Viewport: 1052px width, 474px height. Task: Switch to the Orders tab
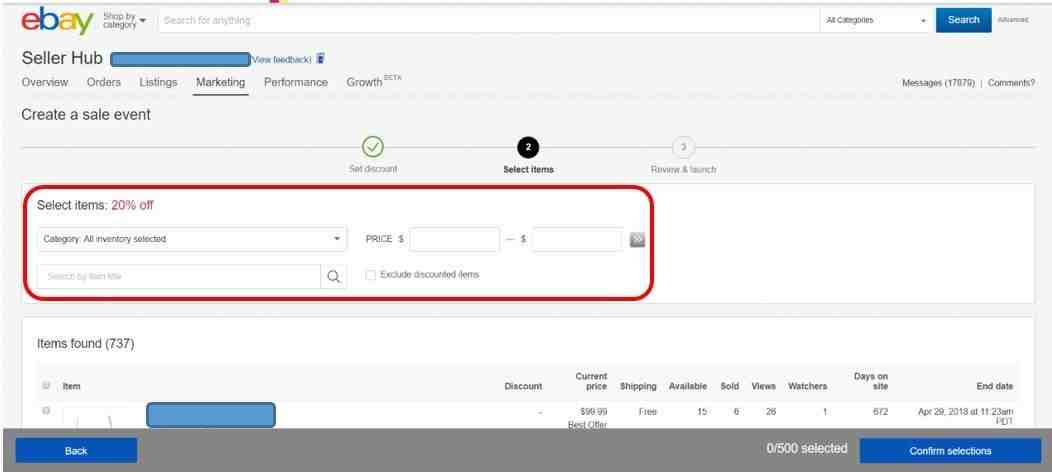point(103,82)
